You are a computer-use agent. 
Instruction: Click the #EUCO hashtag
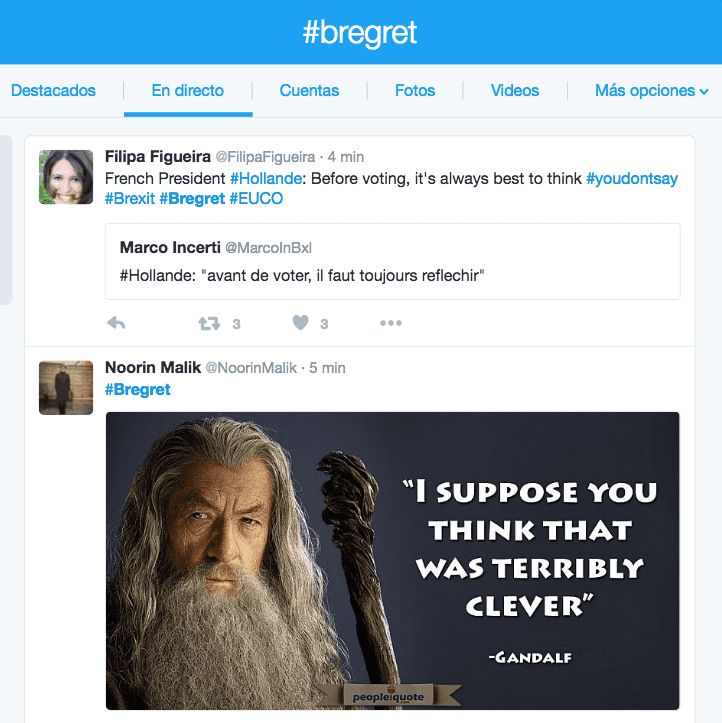coord(256,199)
